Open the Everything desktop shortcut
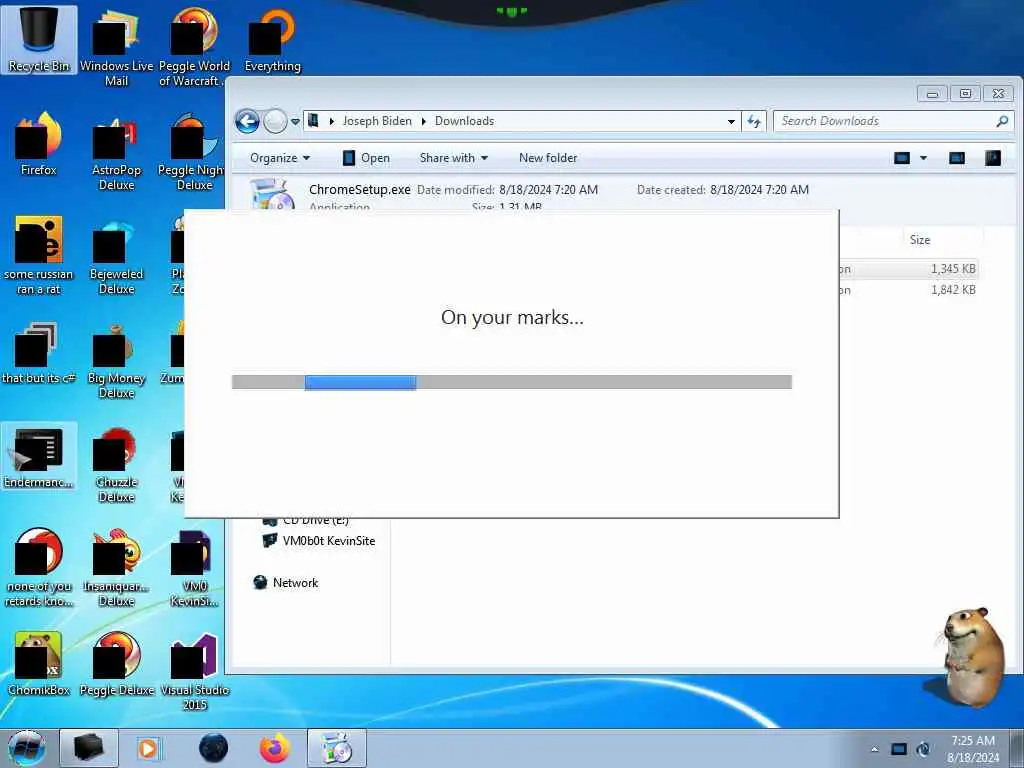1024x768 pixels. click(x=272, y=40)
